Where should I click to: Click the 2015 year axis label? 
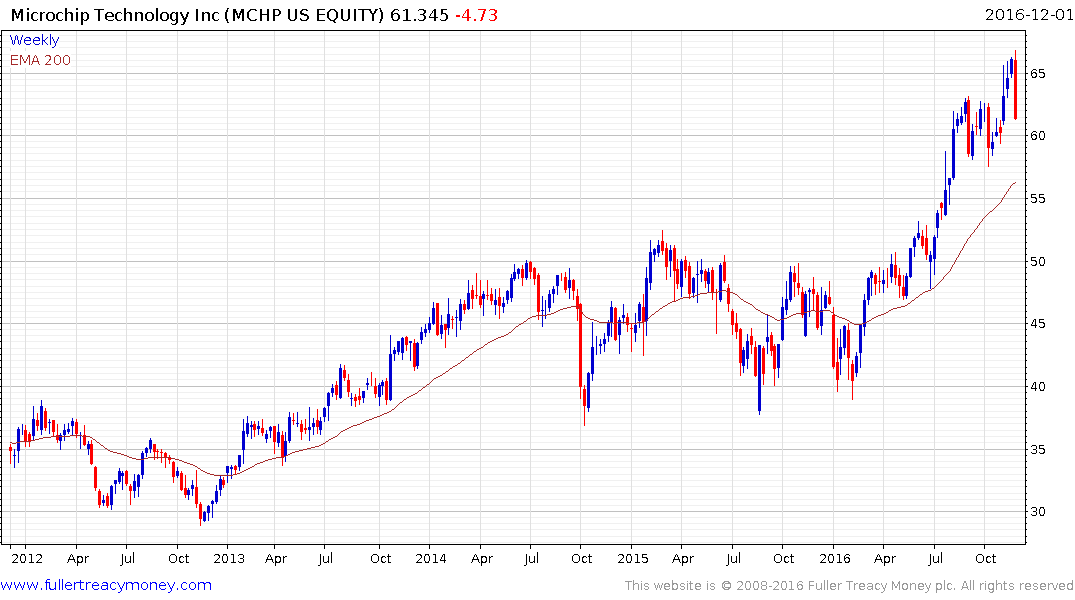point(632,558)
